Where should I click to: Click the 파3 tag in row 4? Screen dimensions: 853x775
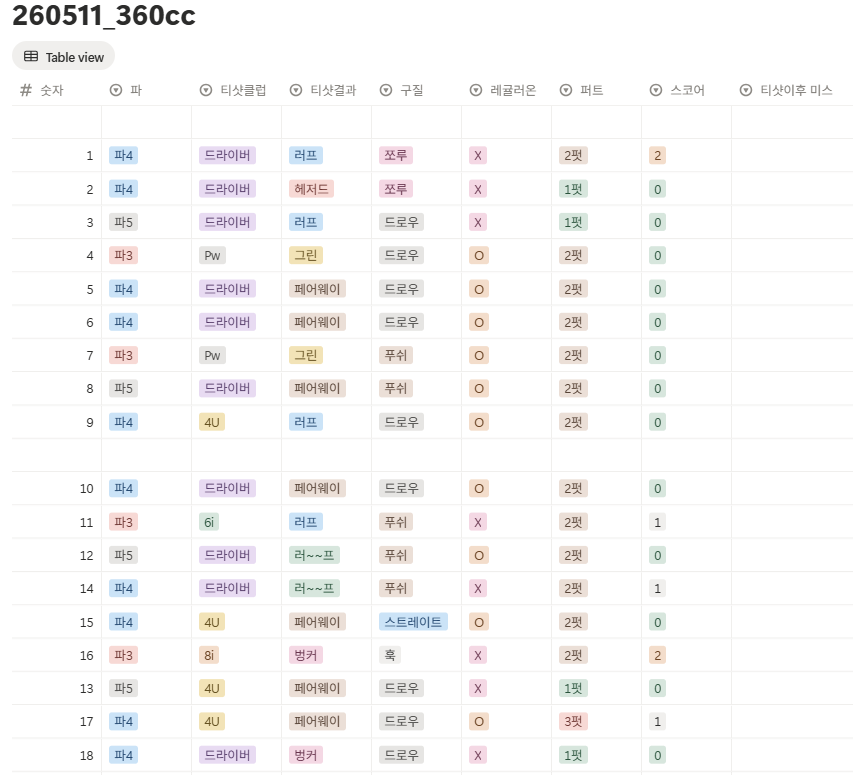pos(123,256)
